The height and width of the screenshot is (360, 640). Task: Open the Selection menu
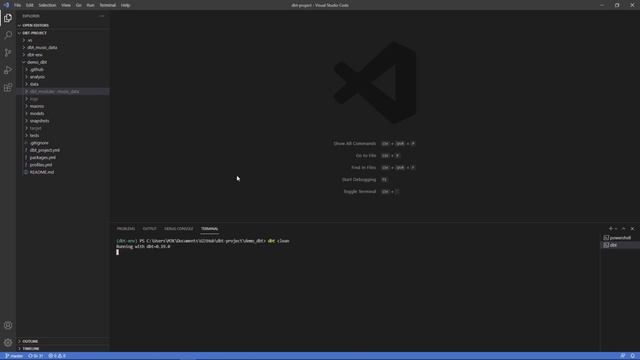coord(47,5)
